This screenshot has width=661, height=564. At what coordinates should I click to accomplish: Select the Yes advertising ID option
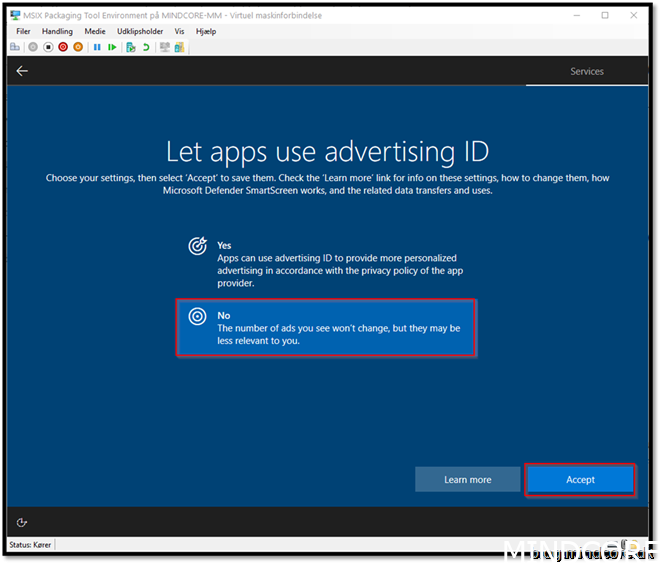coord(325,263)
